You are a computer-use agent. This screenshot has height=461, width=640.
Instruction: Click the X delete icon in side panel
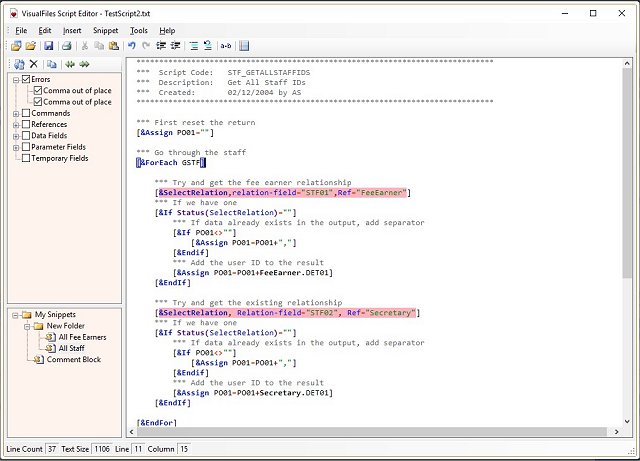(x=33, y=64)
